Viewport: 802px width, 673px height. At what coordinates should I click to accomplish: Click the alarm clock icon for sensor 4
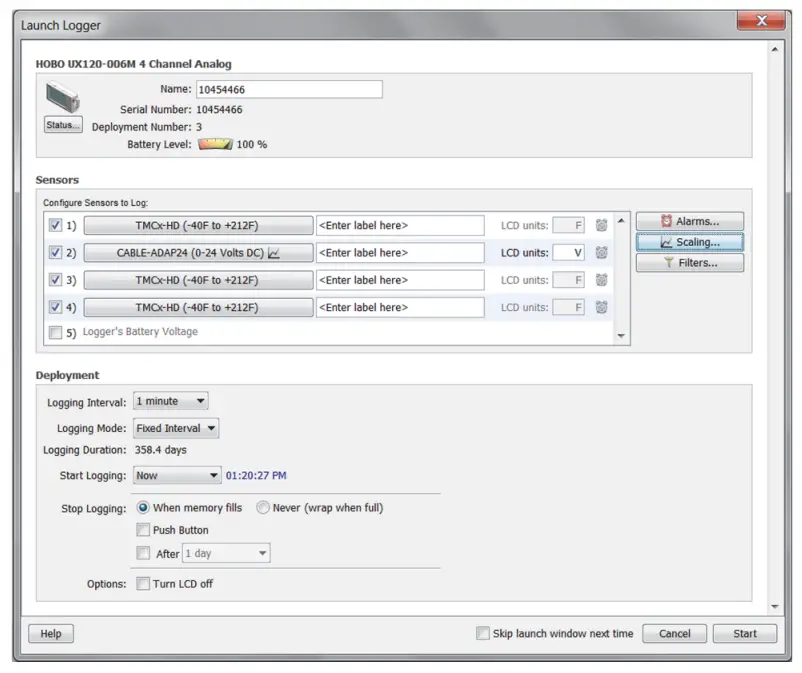click(x=601, y=307)
